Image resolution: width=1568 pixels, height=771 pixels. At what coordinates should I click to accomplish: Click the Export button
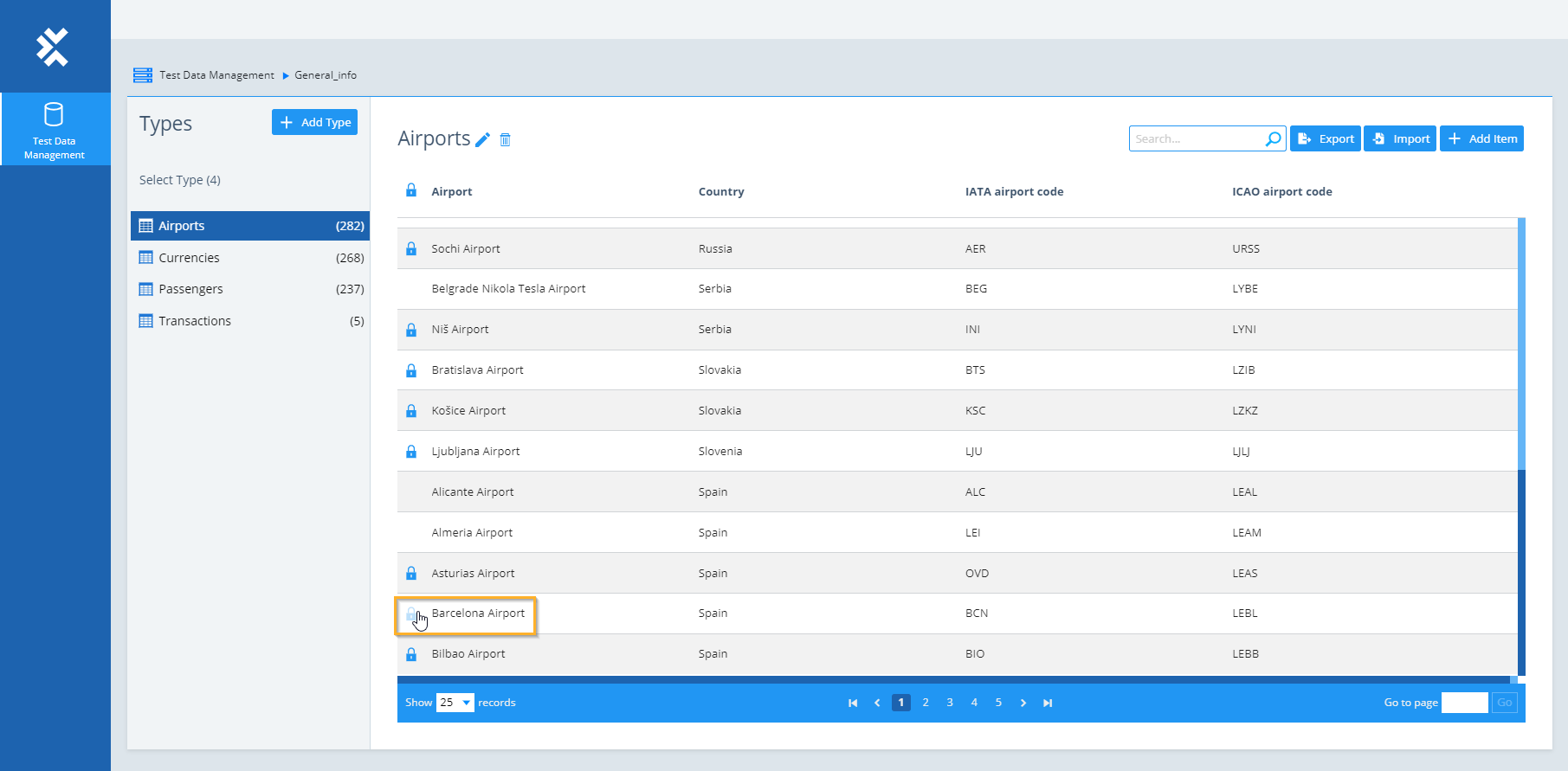(x=1326, y=138)
